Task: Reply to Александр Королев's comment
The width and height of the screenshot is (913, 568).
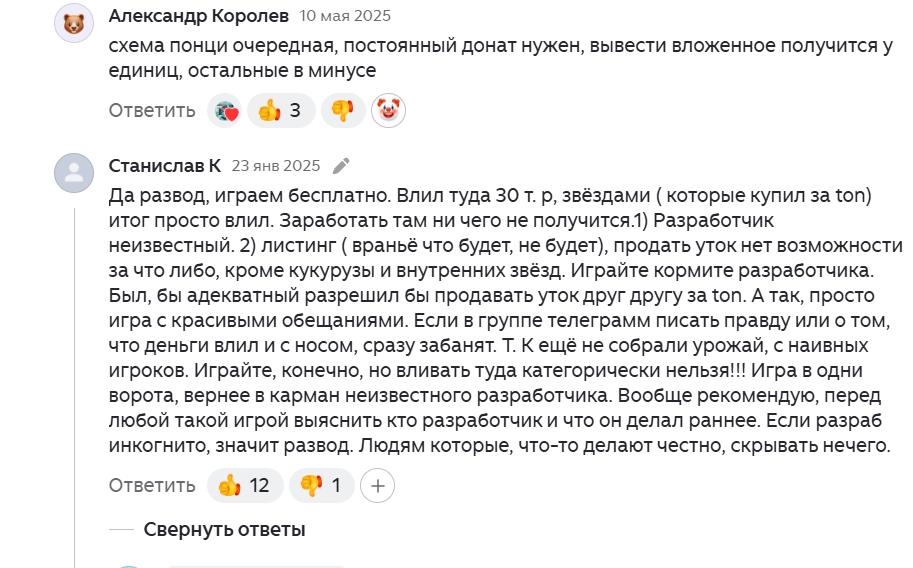Action: 152,110
